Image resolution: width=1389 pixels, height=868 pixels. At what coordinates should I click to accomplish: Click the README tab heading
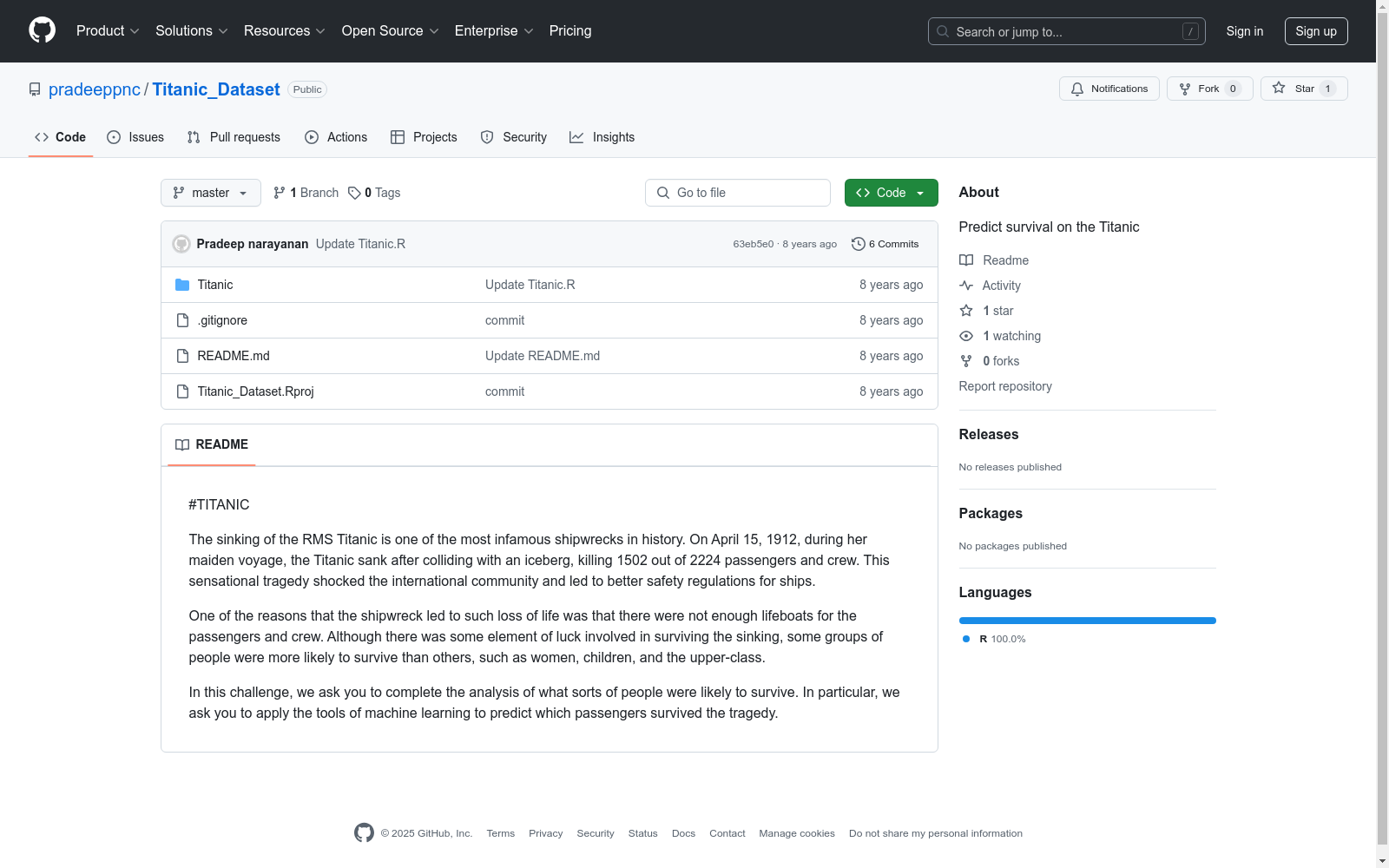click(212, 444)
